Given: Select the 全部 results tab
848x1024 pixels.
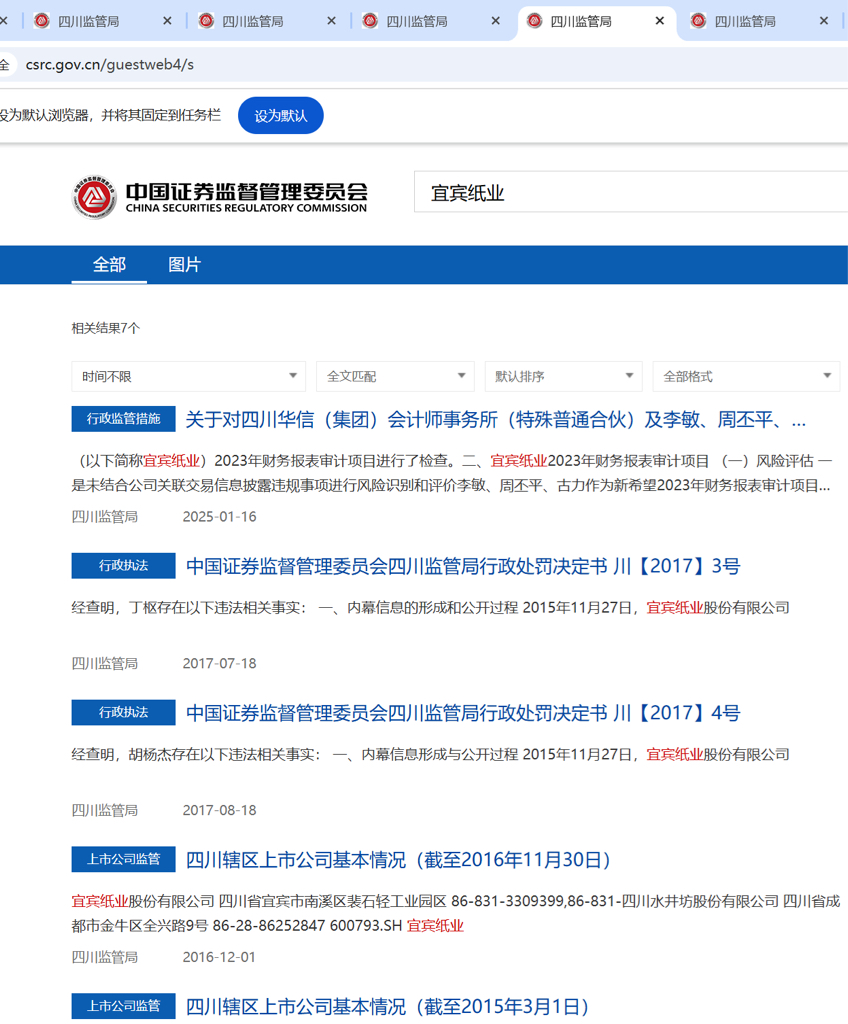Looking at the screenshot, I should [x=109, y=264].
